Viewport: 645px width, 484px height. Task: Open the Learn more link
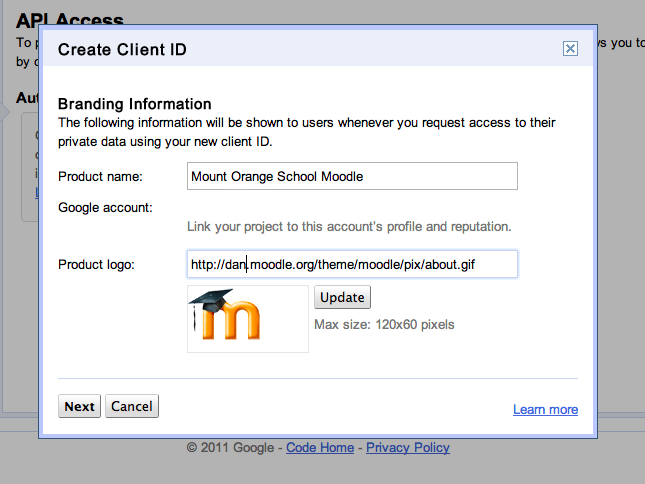pos(545,410)
